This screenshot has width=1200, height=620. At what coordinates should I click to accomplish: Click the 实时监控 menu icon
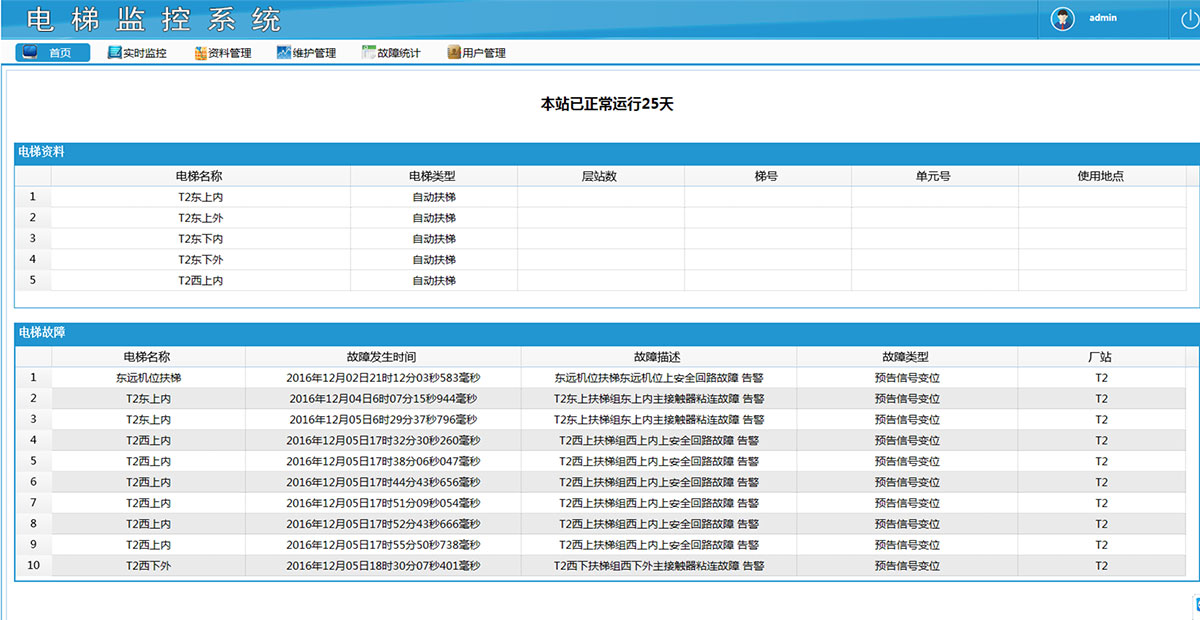tap(114, 53)
